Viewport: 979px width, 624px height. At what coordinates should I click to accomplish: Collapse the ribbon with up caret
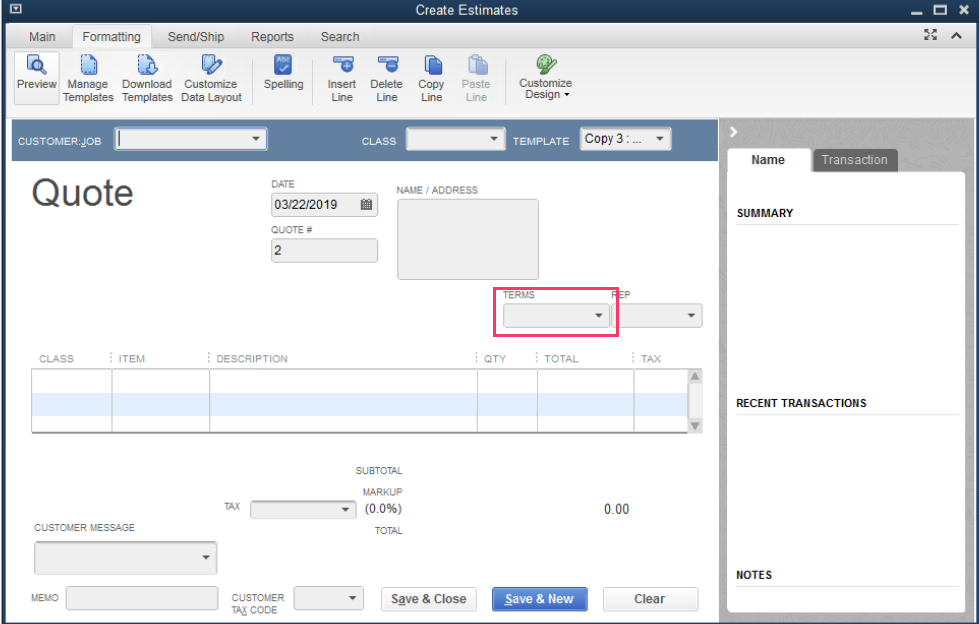(x=957, y=36)
